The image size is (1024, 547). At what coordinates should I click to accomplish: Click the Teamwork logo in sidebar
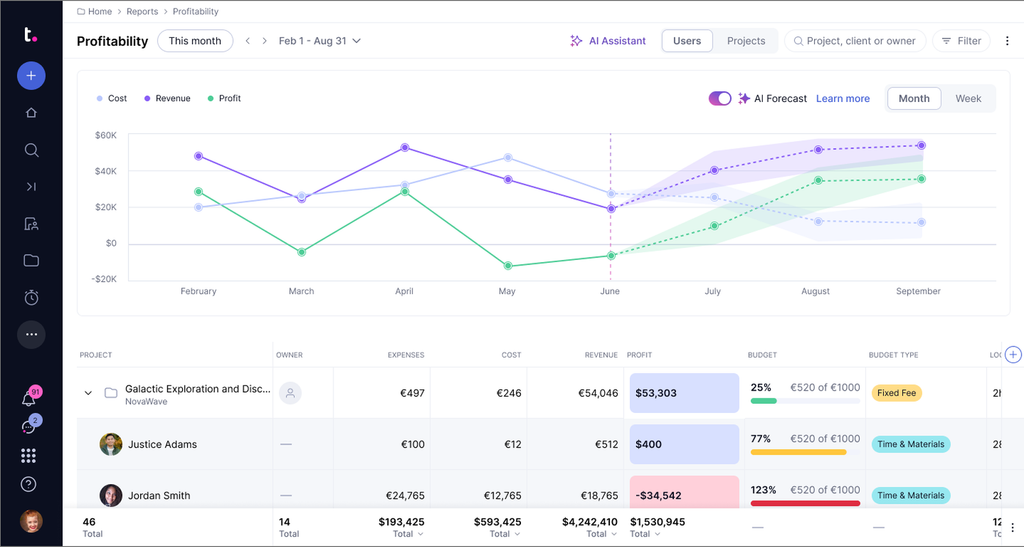[30, 35]
